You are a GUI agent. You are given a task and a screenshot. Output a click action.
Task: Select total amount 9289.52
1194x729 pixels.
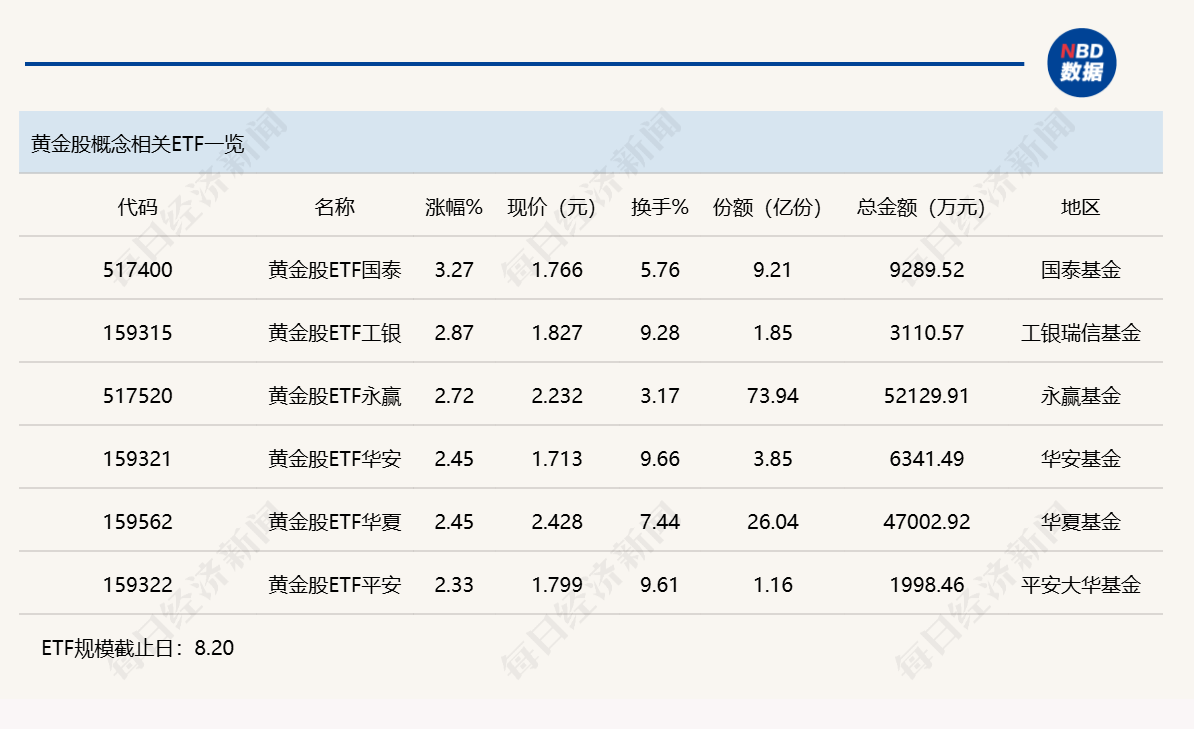[927, 270]
